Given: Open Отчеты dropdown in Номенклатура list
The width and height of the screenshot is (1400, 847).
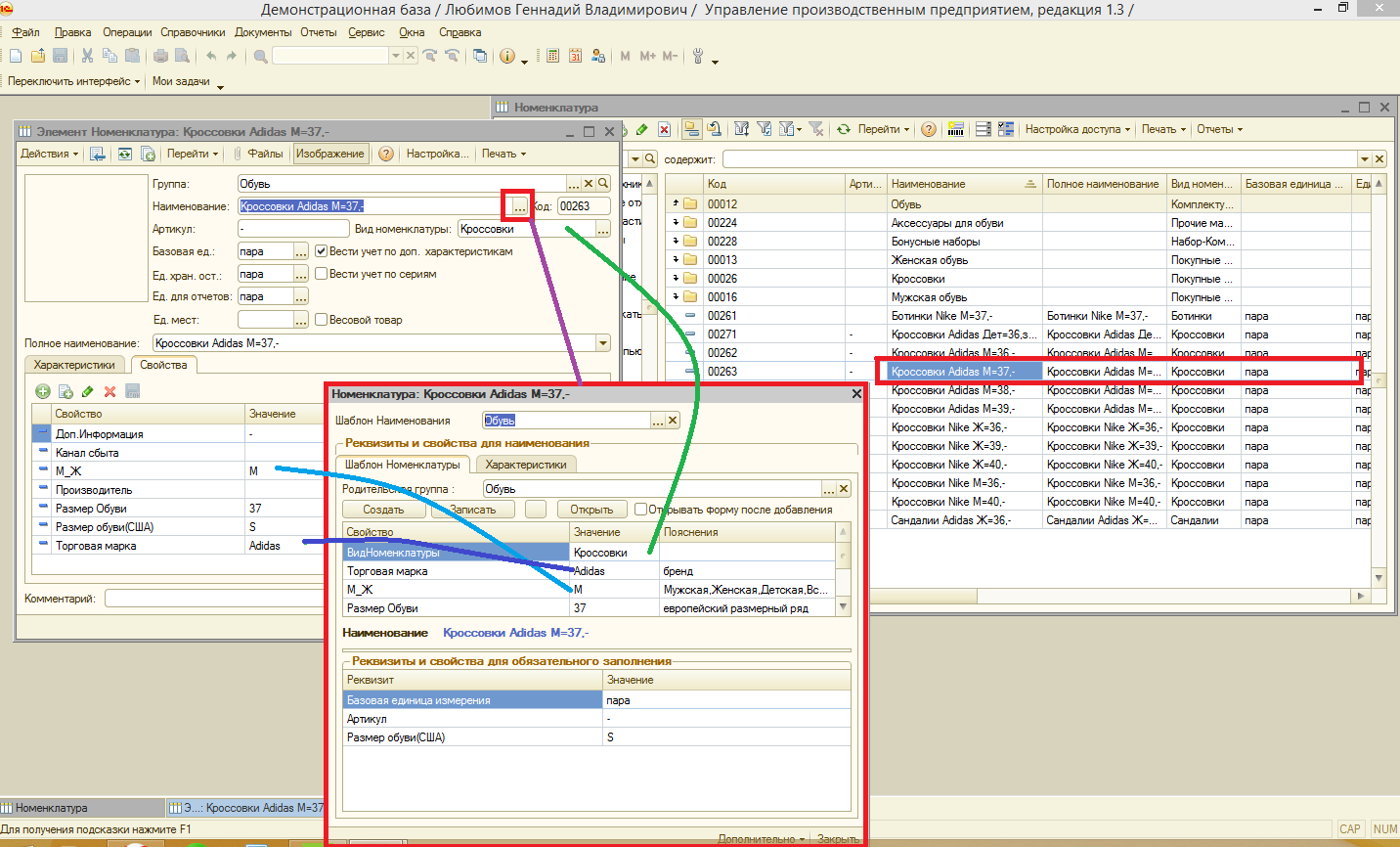Looking at the screenshot, I should click(x=1219, y=129).
